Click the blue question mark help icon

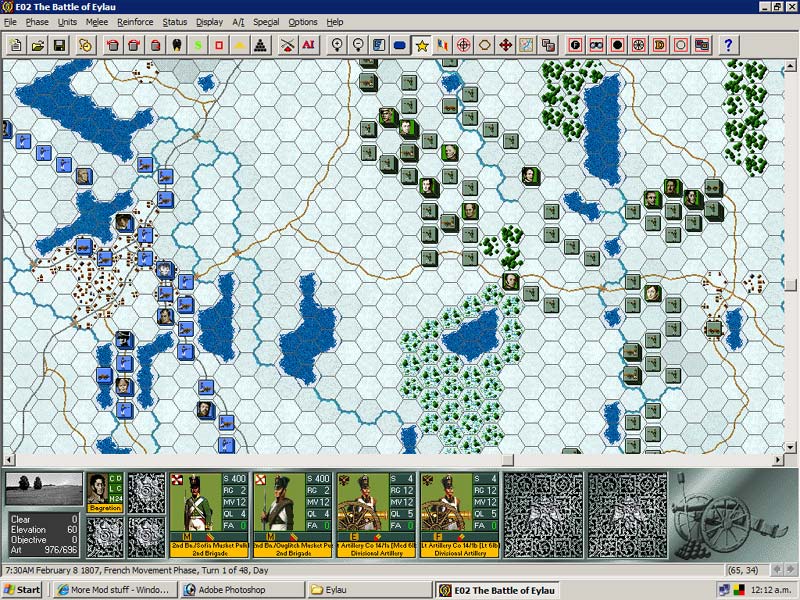click(728, 45)
